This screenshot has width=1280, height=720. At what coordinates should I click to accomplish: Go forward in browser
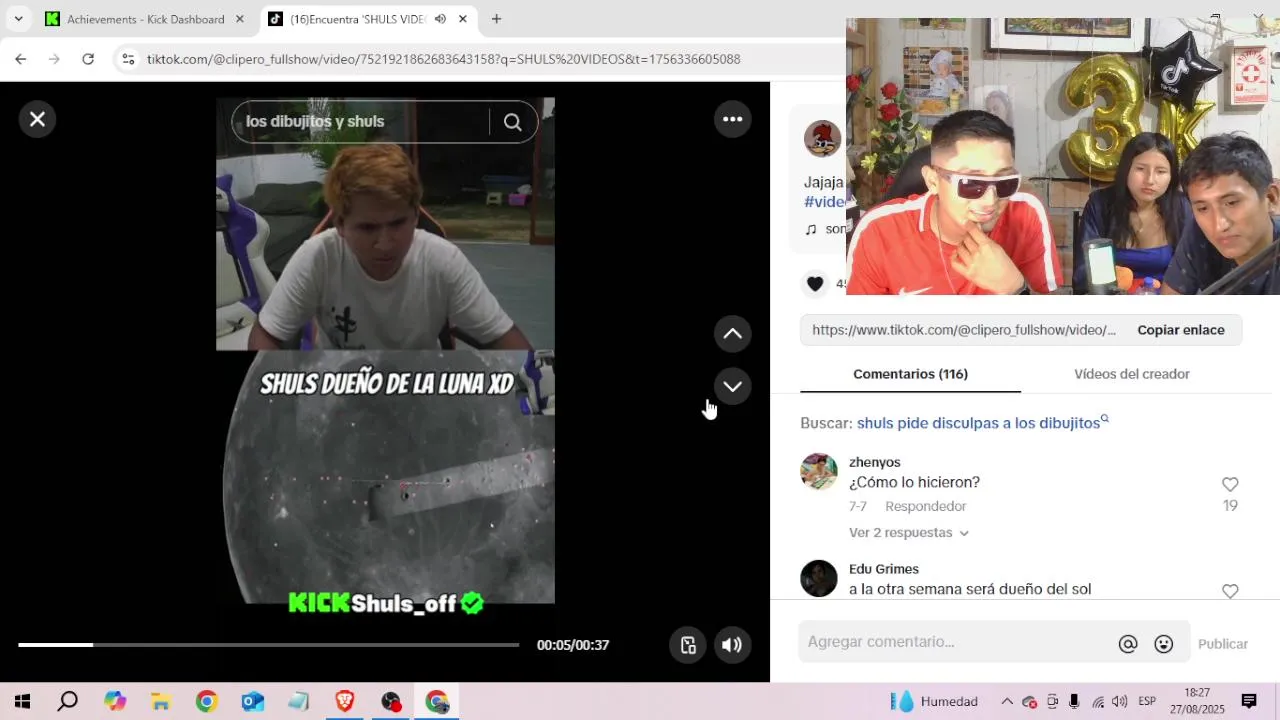click(54, 59)
